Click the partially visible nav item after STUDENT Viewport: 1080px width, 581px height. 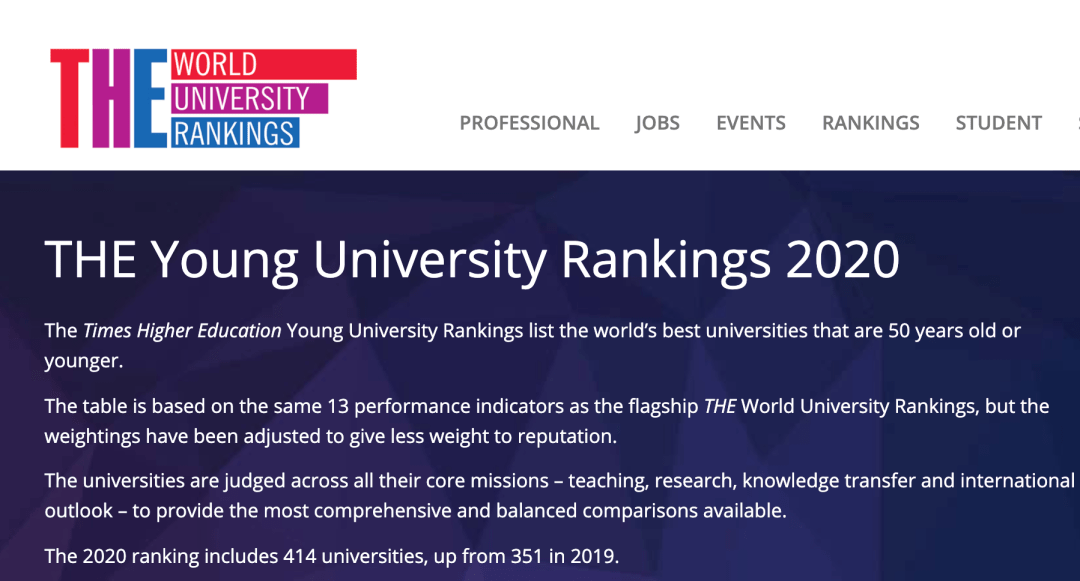pyautogui.click(x=1076, y=122)
